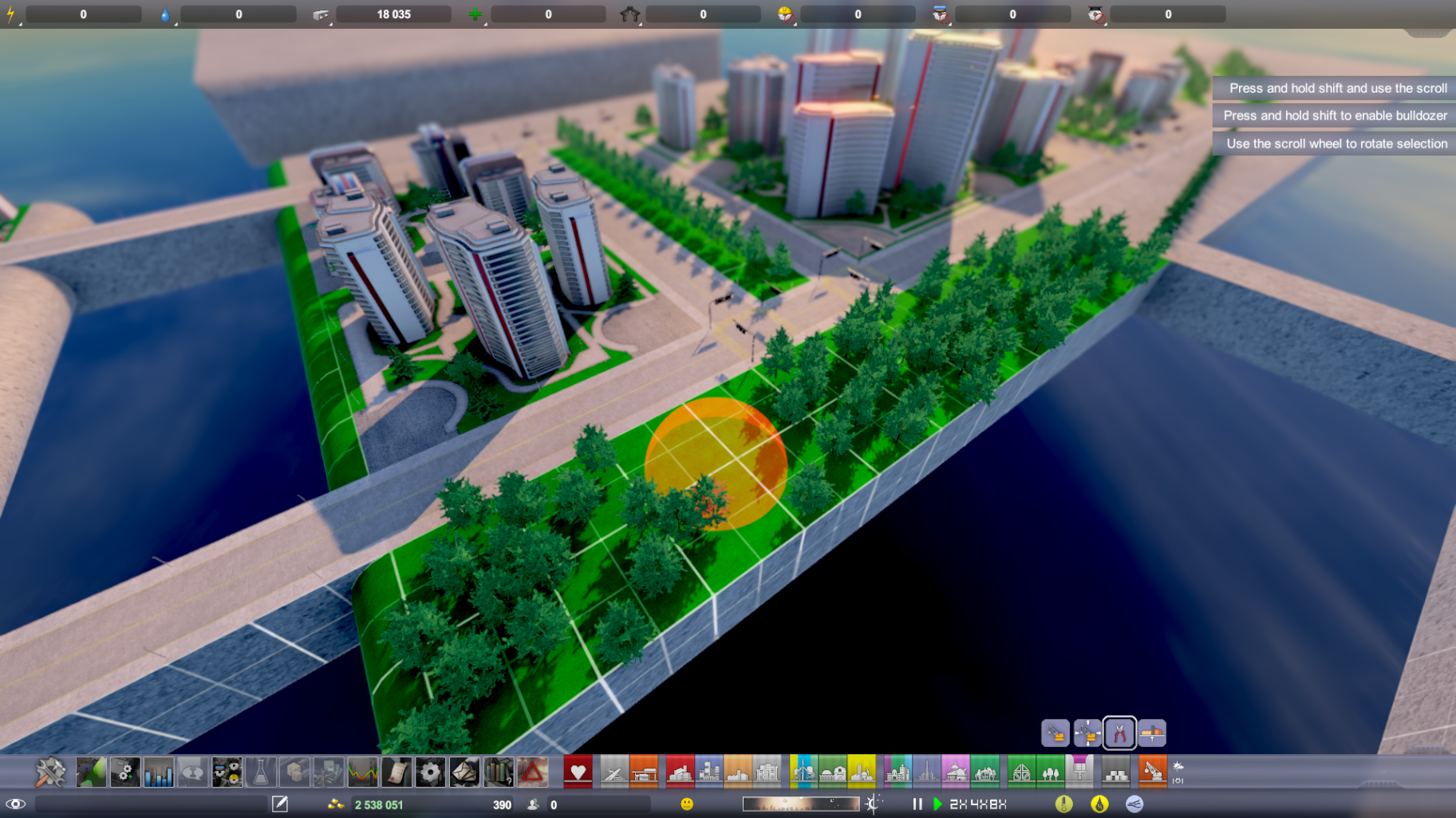Choose the red pliers cutting tool

(1119, 733)
